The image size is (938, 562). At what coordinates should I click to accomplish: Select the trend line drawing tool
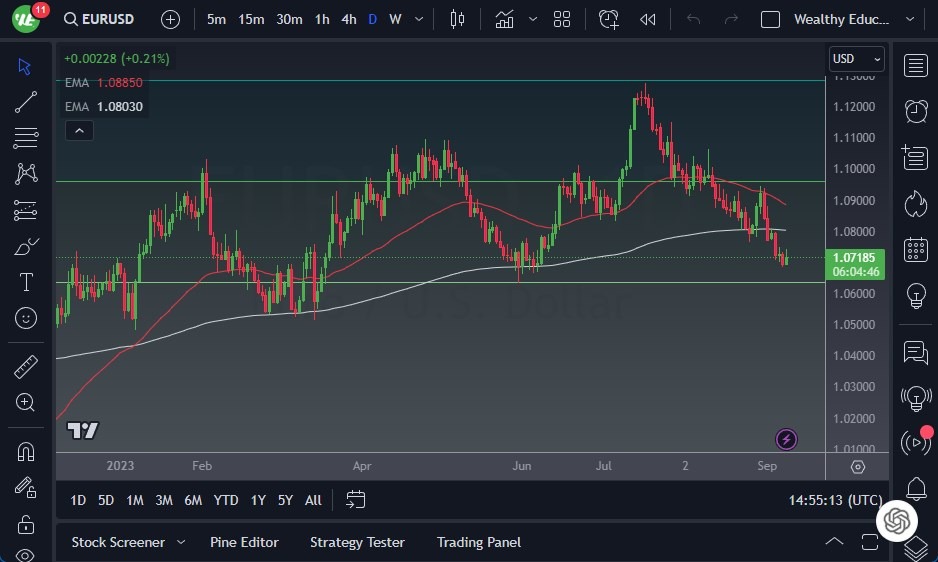click(26, 102)
